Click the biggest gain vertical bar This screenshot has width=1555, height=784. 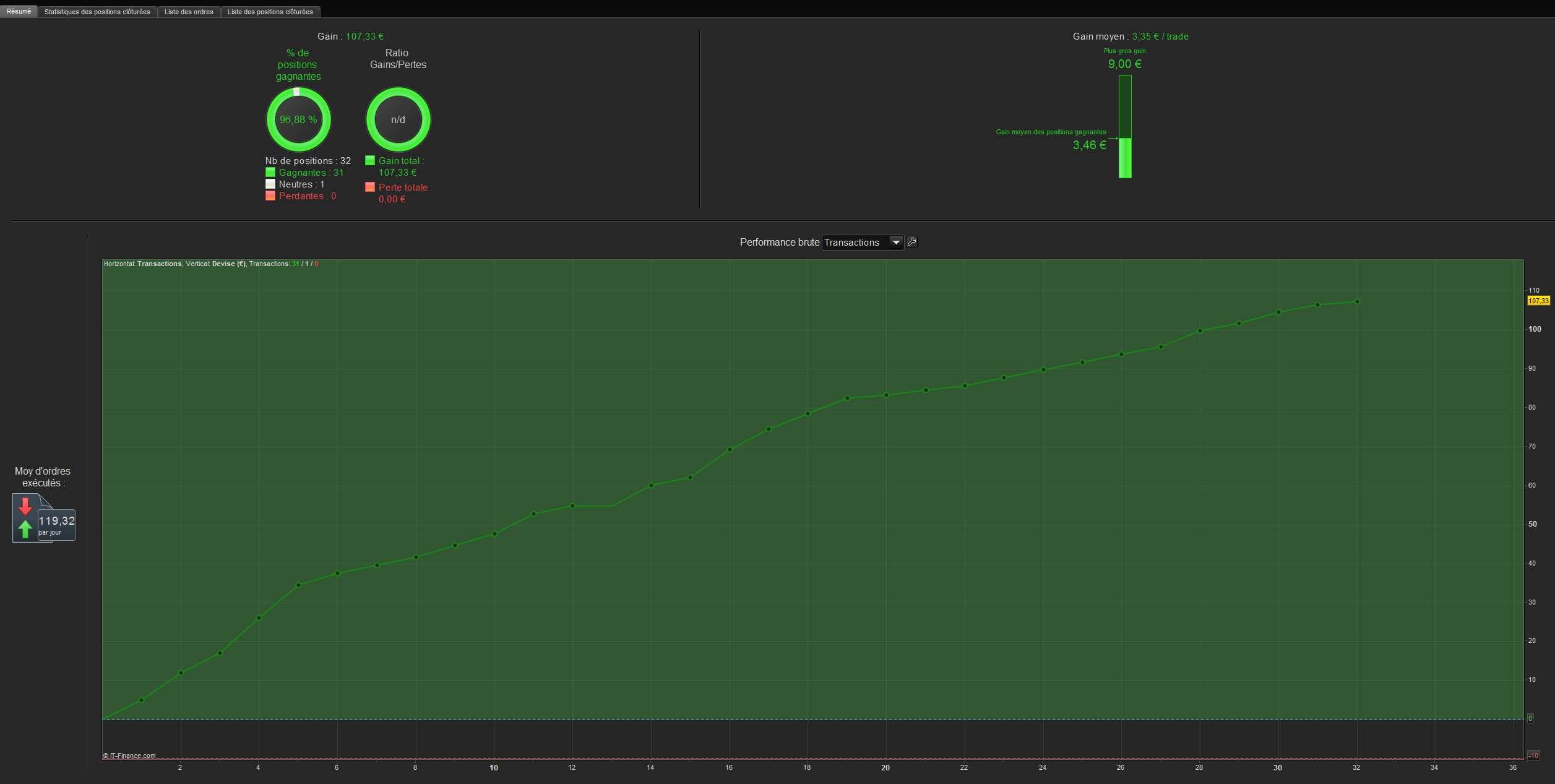[1124, 126]
